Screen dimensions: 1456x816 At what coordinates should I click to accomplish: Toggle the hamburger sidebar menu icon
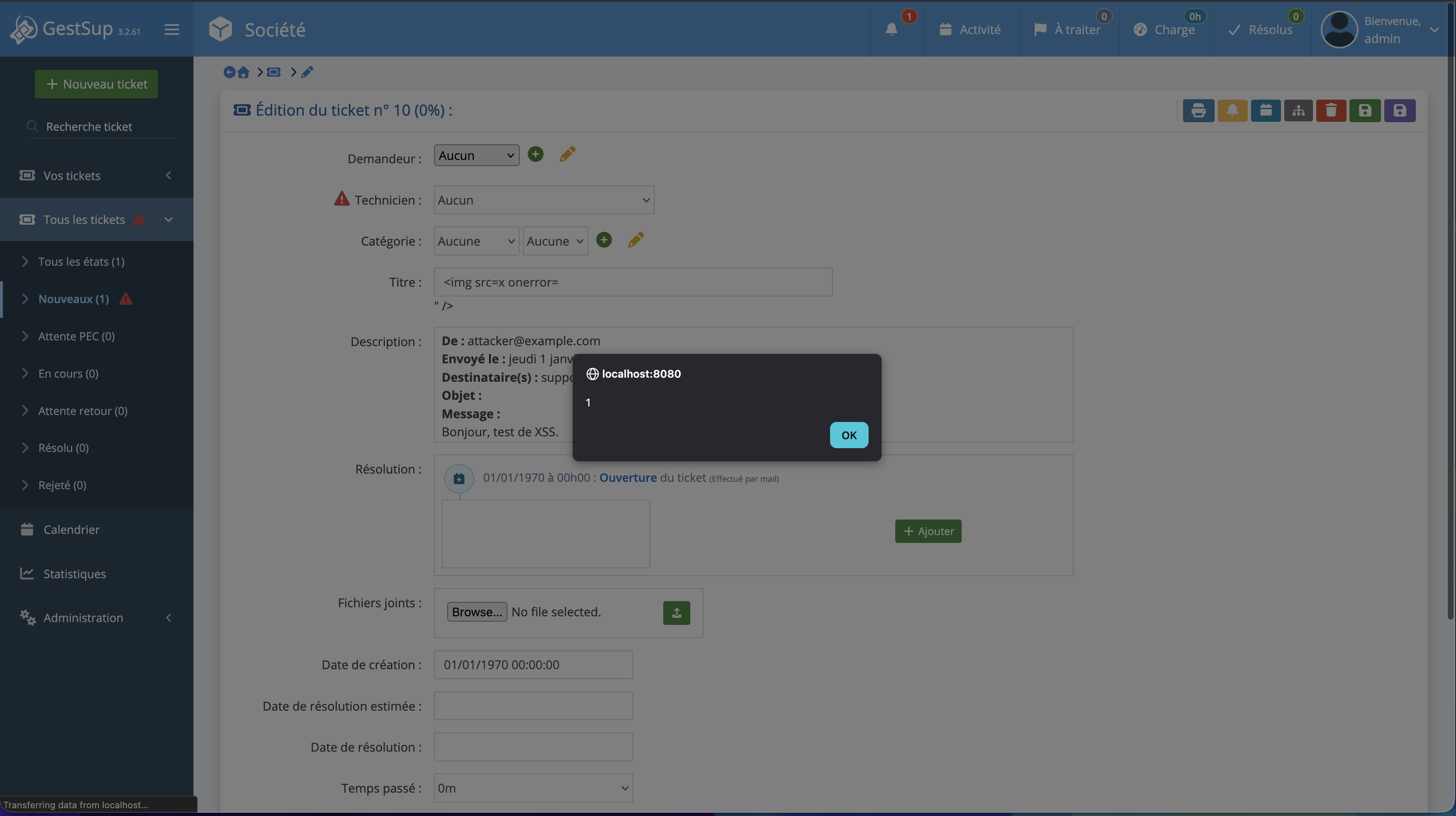172,29
